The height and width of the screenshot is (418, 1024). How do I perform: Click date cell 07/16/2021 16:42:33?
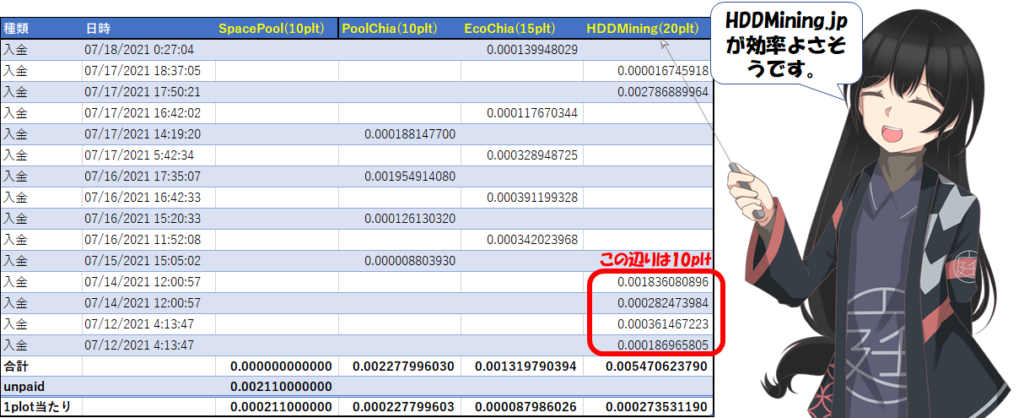point(142,197)
